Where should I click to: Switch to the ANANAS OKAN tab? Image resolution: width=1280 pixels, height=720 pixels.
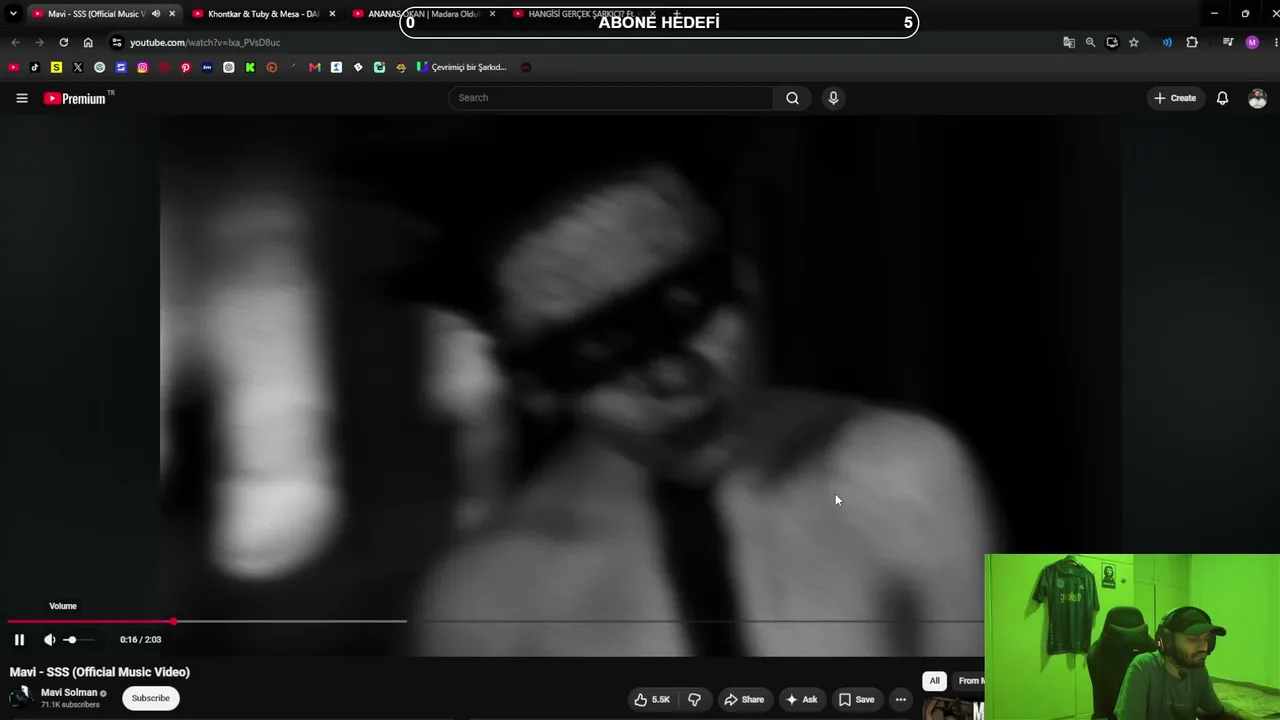[424, 14]
